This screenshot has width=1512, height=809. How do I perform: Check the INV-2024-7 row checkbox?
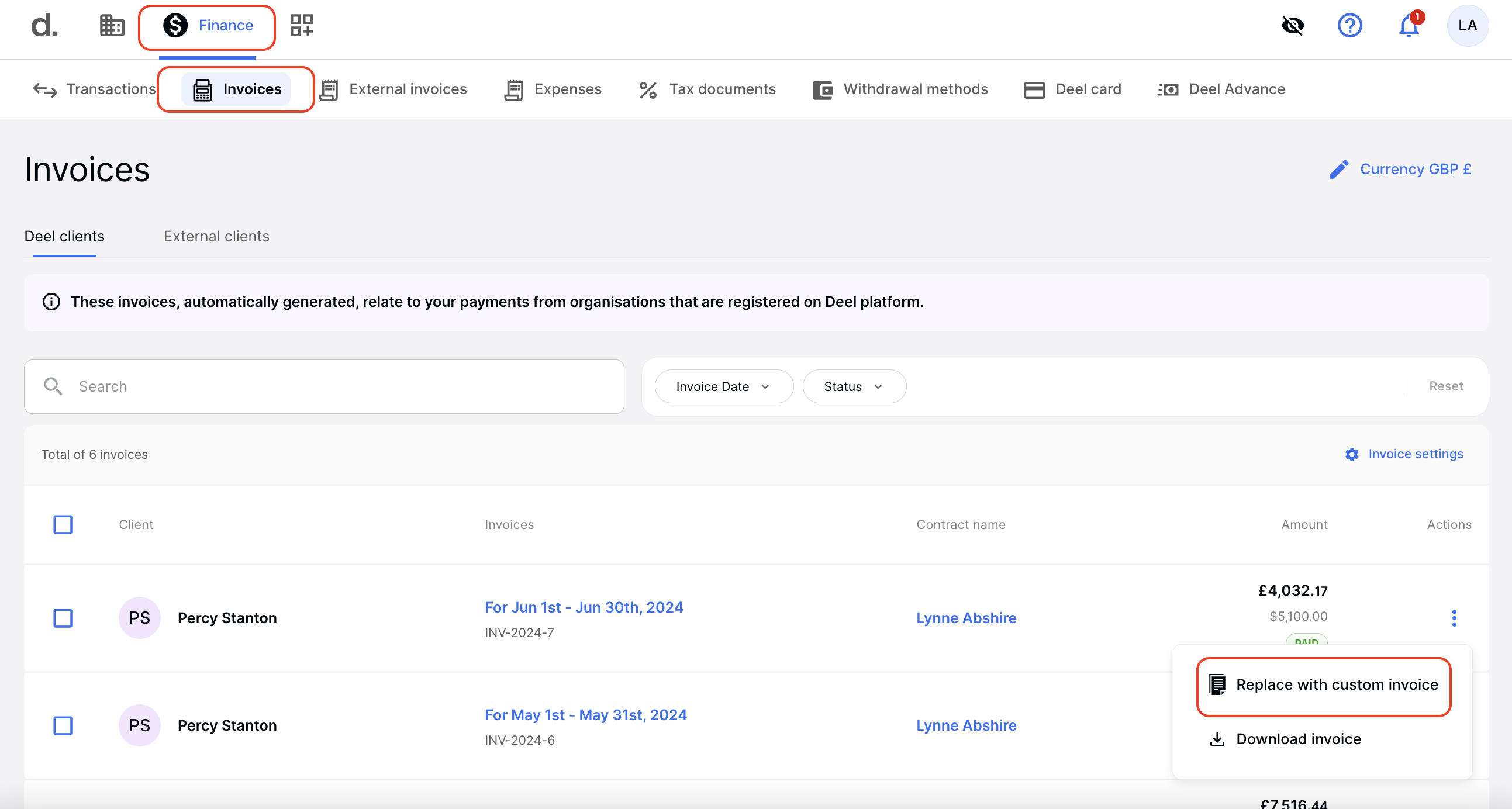(63, 618)
